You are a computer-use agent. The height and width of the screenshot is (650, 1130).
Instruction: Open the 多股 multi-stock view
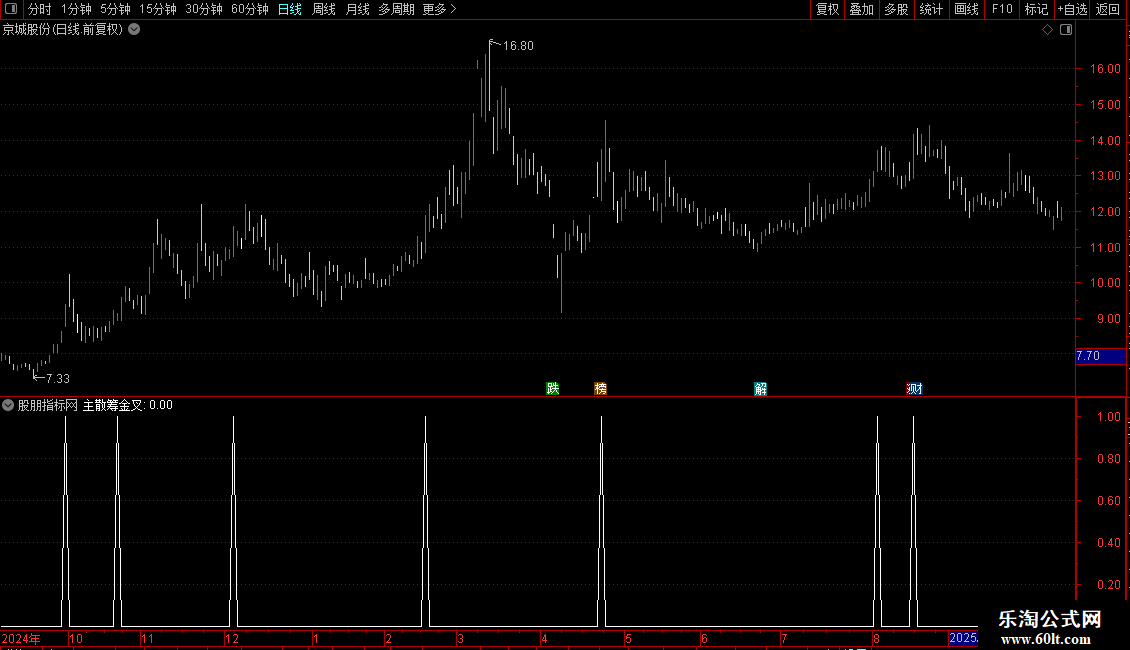(x=897, y=9)
